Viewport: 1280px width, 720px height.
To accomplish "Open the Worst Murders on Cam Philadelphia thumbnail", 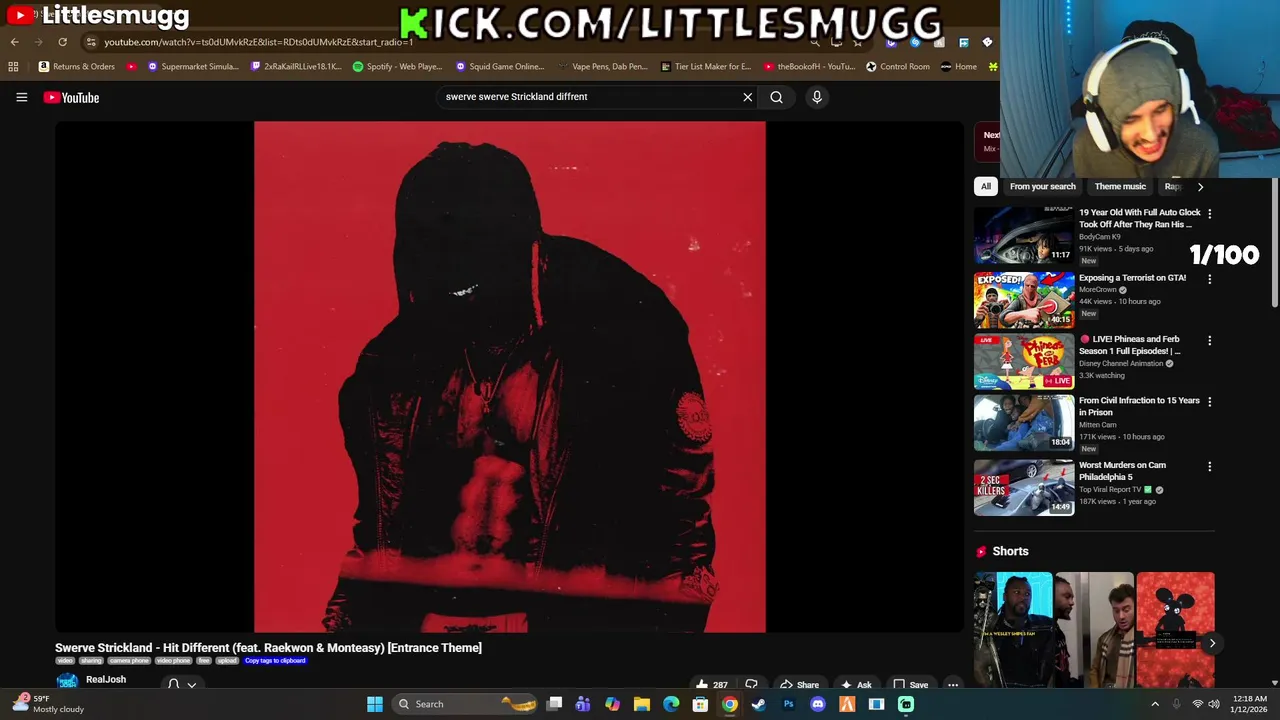I will pos(1024,487).
